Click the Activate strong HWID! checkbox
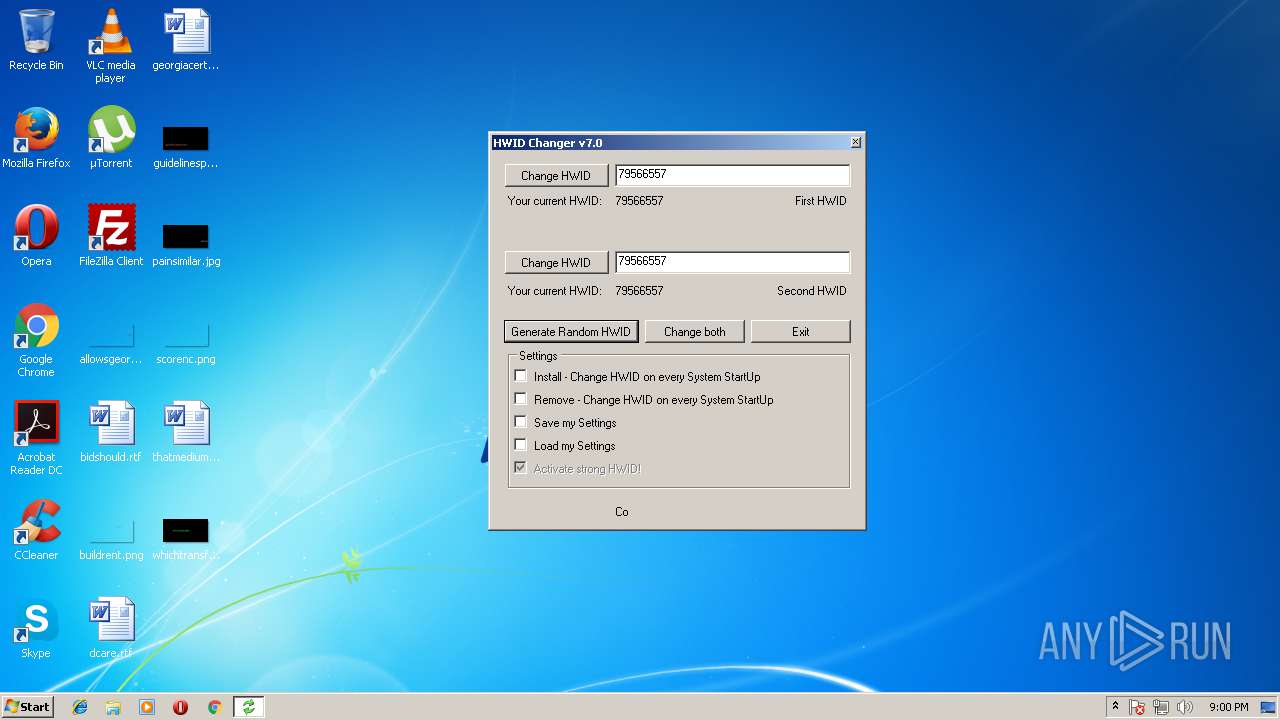 coord(520,468)
